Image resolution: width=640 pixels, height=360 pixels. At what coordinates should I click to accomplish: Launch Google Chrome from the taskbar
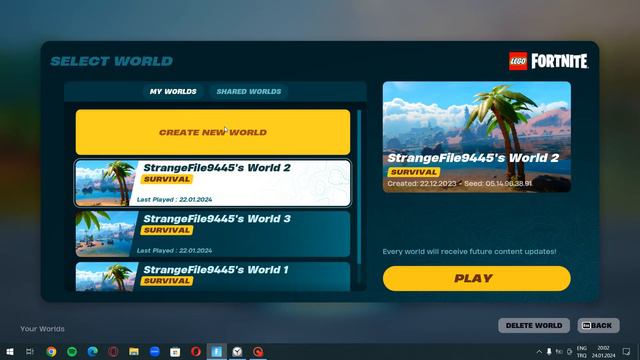pos(51,351)
